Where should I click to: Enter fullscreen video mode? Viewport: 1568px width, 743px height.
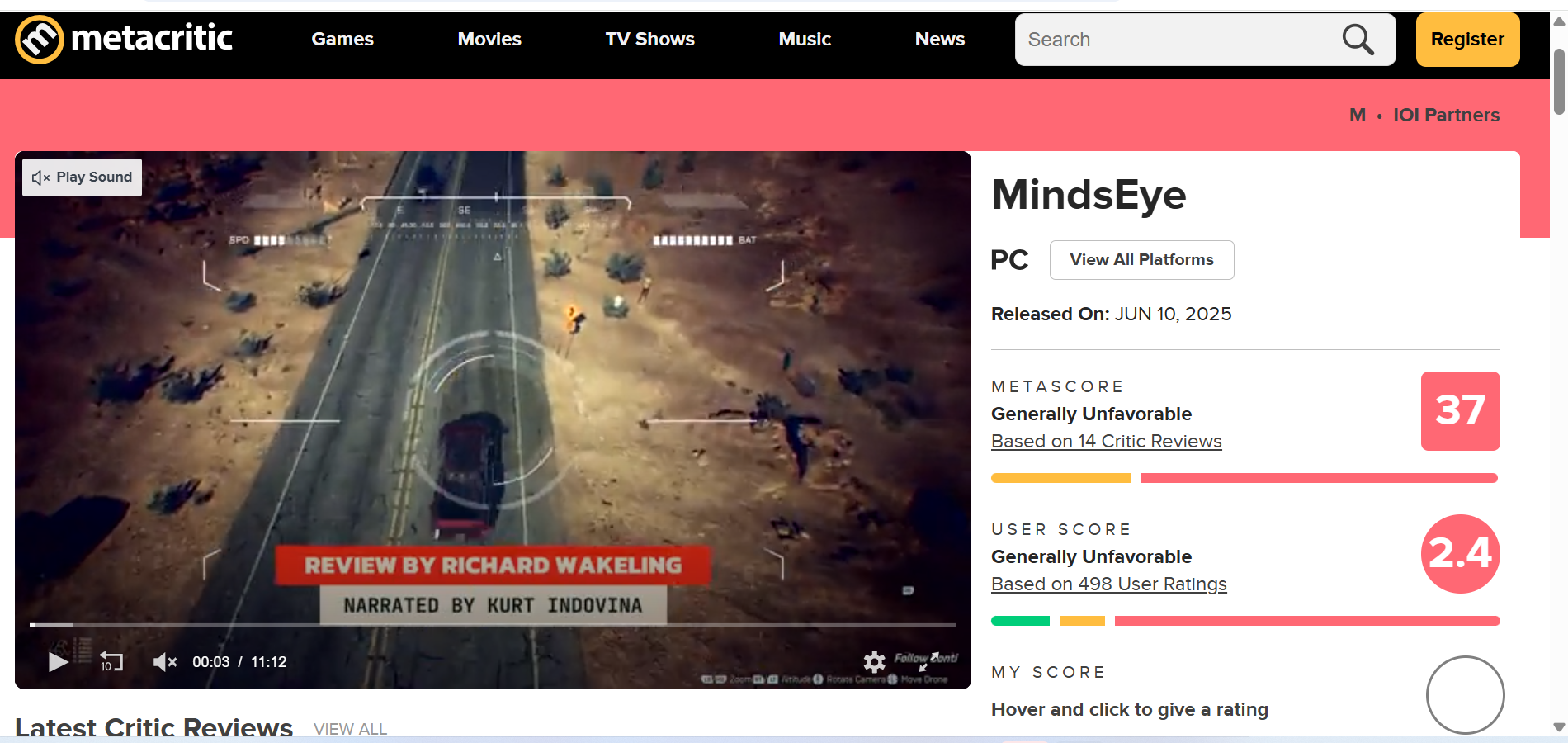929,661
